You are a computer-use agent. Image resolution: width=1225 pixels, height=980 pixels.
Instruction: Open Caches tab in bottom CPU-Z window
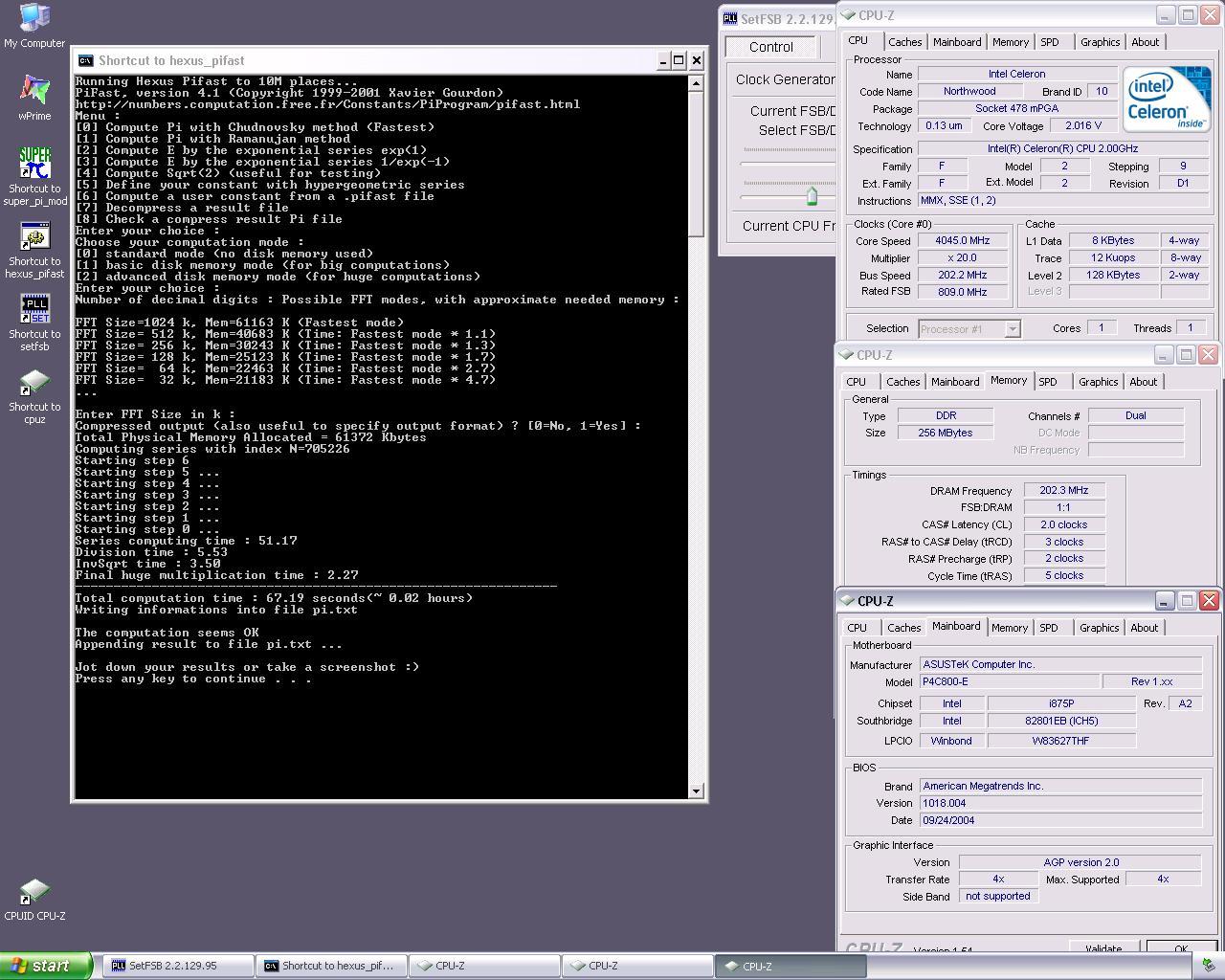(903, 628)
